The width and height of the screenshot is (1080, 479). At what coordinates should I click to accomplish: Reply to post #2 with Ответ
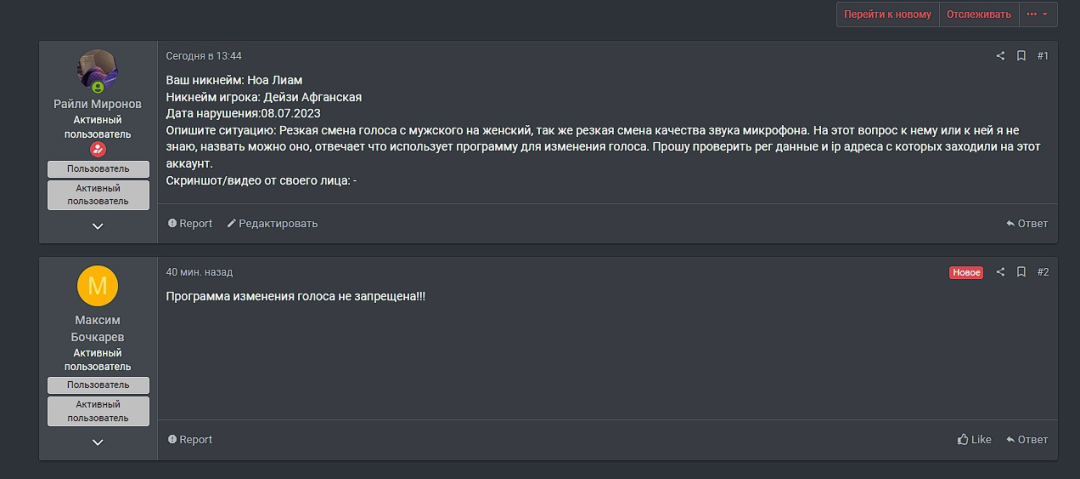1027,440
